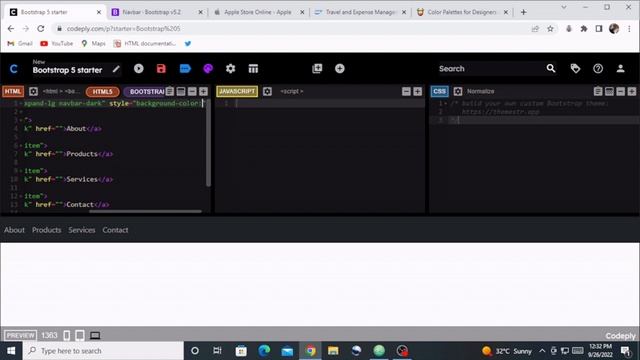Expand the CSS pane with the plus icon
640x360 pixels.
click(x=632, y=91)
